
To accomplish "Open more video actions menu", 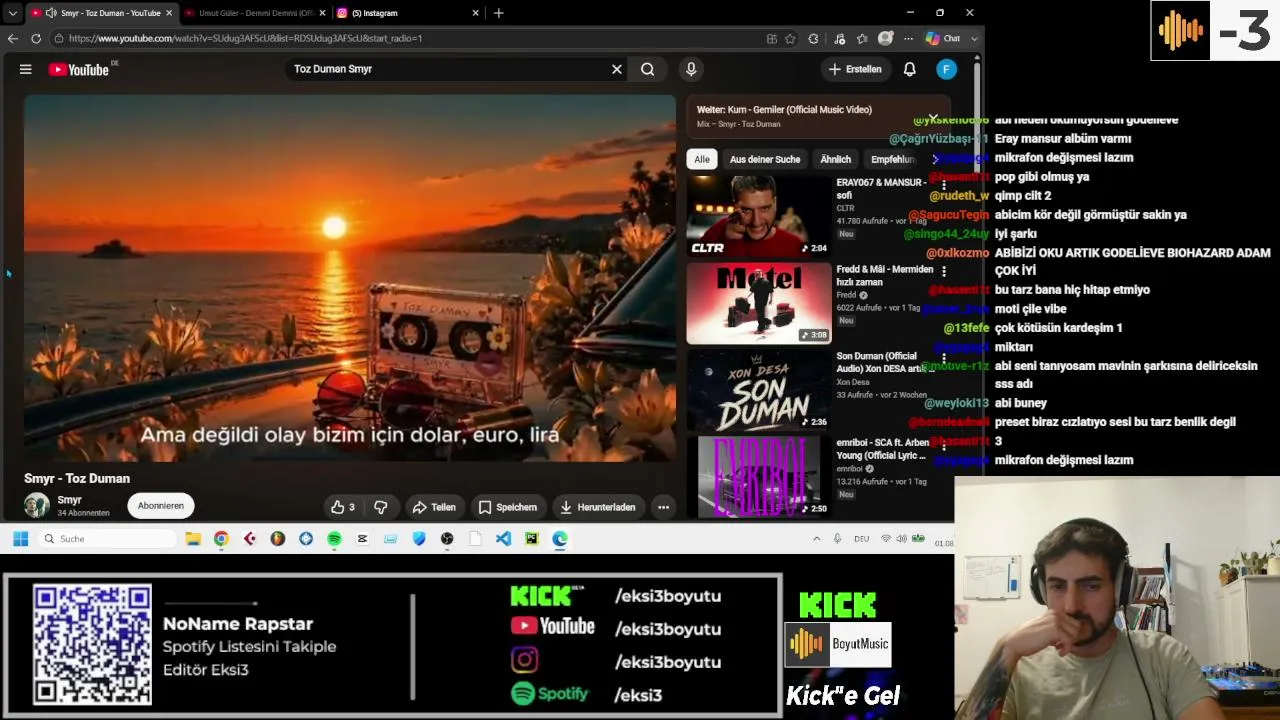I will (663, 507).
